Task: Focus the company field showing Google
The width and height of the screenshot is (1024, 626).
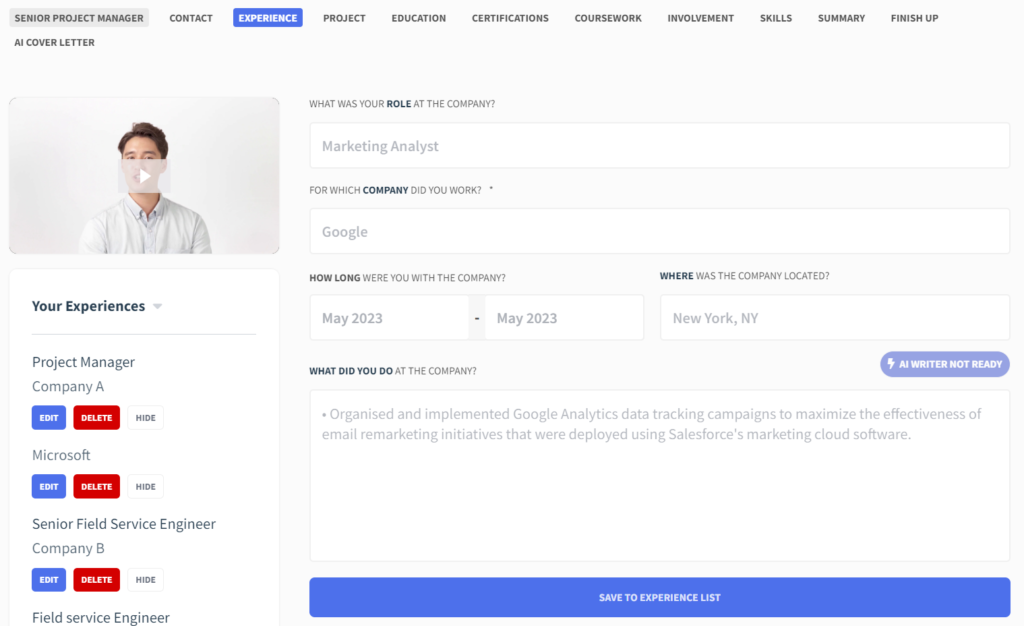Action: point(660,231)
